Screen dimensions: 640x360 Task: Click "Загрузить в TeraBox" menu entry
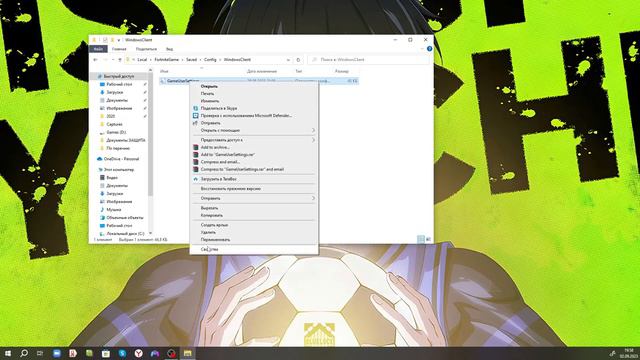click(x=219, y=179)
